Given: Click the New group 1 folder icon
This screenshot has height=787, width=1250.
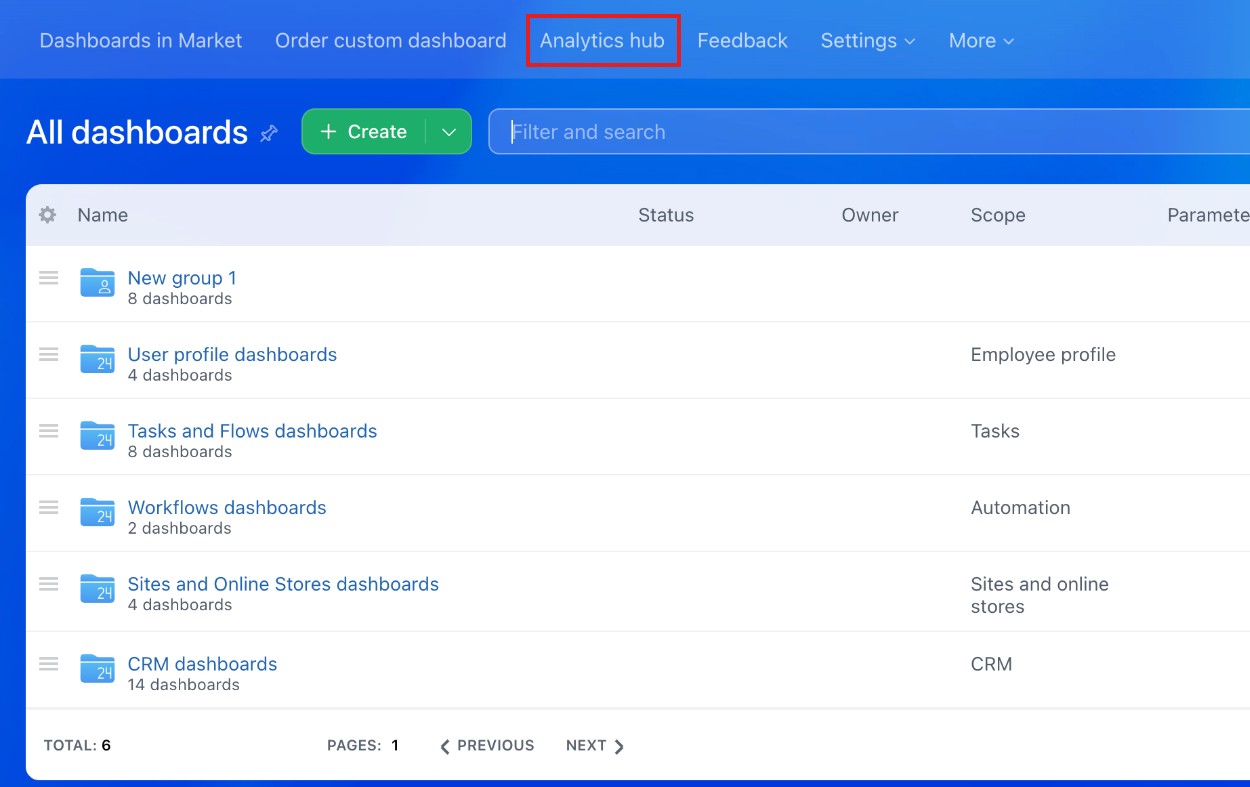Looking at the screenshot, I should [x=97, y=283].
